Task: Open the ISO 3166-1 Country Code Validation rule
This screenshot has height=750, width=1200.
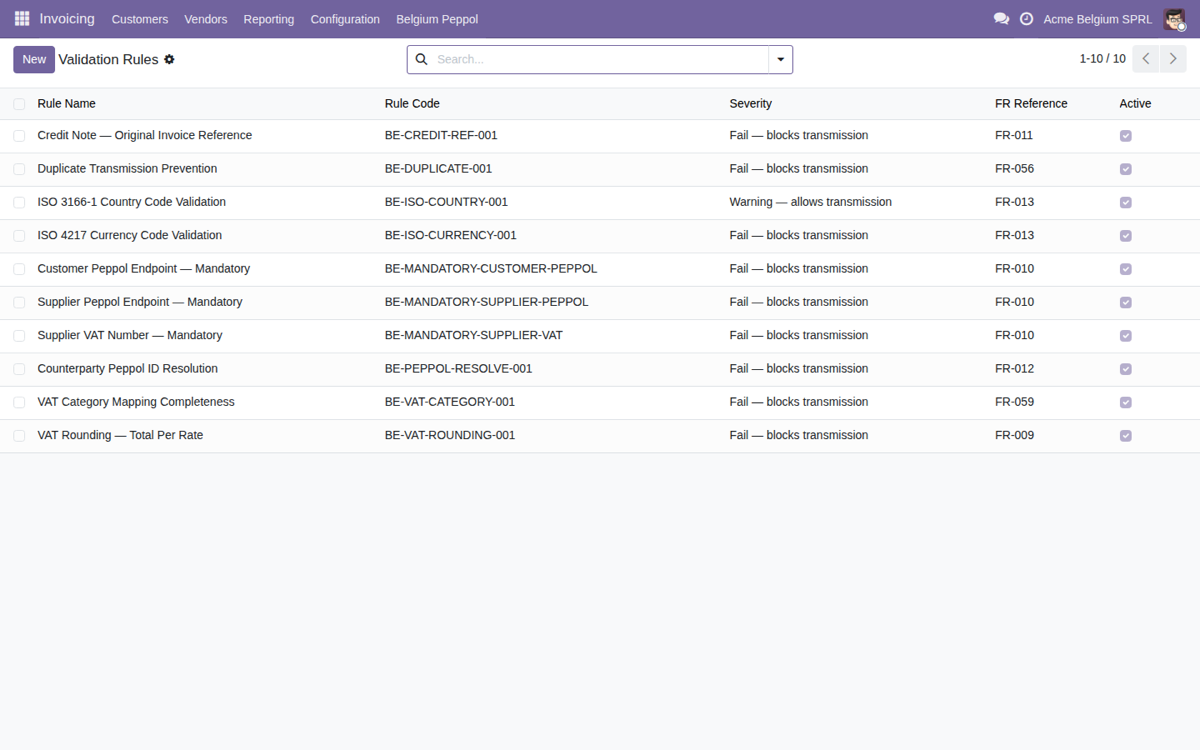Action: click(x=131, y=202)
